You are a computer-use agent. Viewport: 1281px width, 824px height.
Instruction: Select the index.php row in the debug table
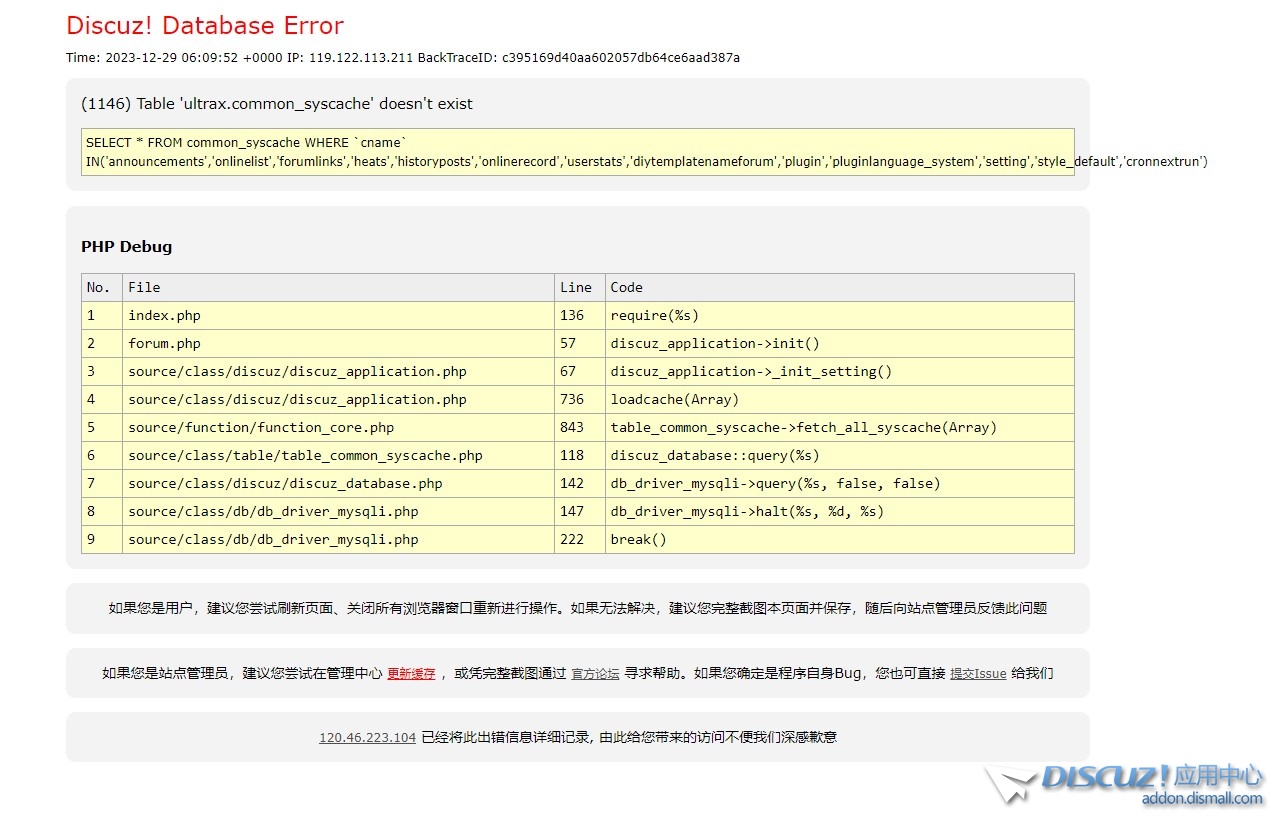pyautogui.click(x=164, y=316)
